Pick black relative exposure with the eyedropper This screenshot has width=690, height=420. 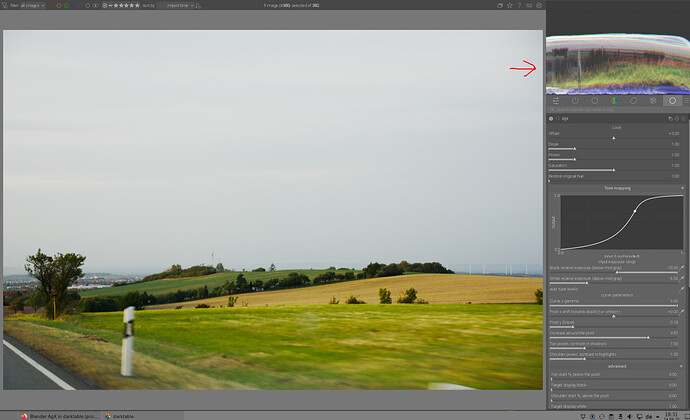click(682, 269)
